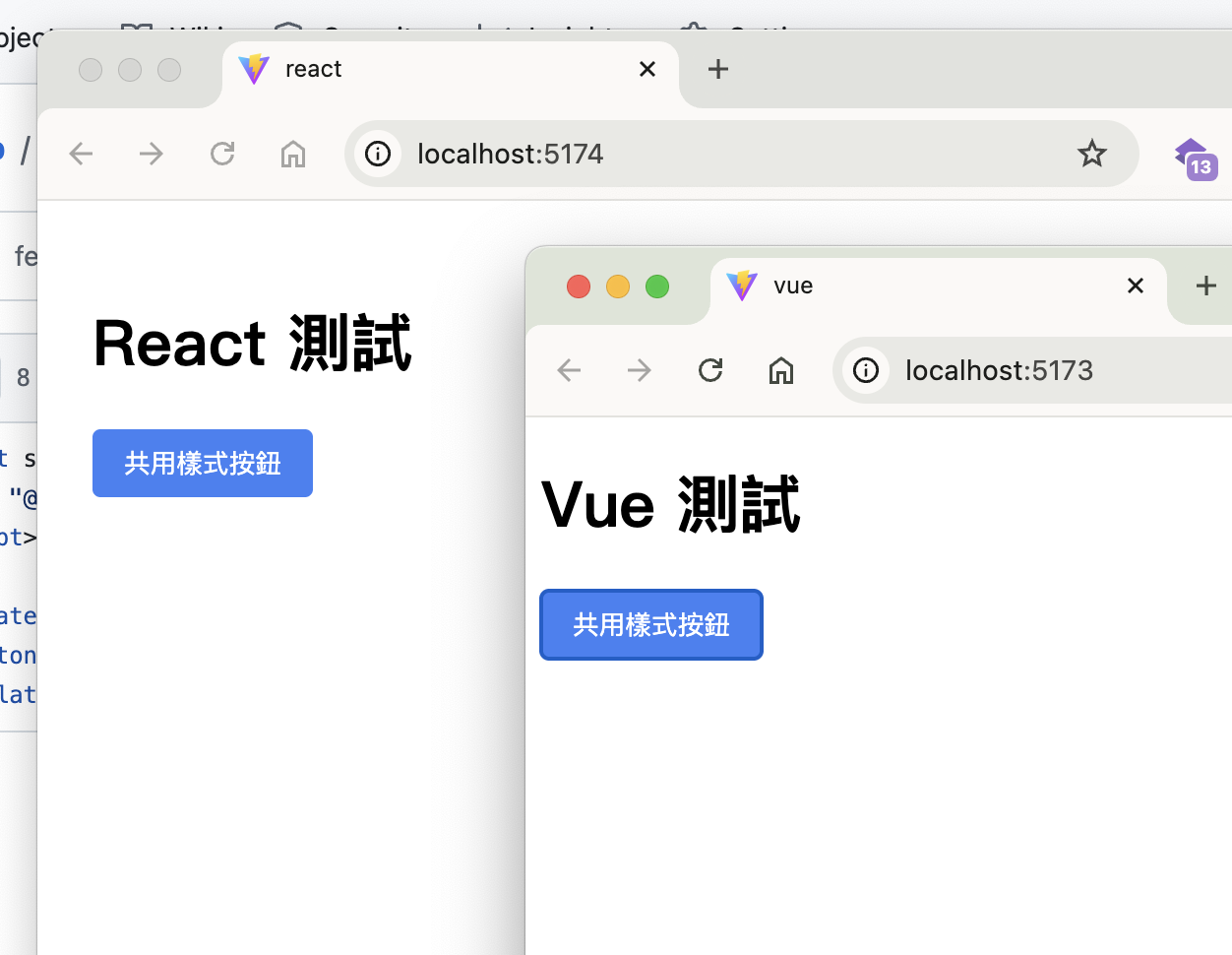Screen dimensions: 1232x955
Task: Select the vue tab
Action: 938,286
